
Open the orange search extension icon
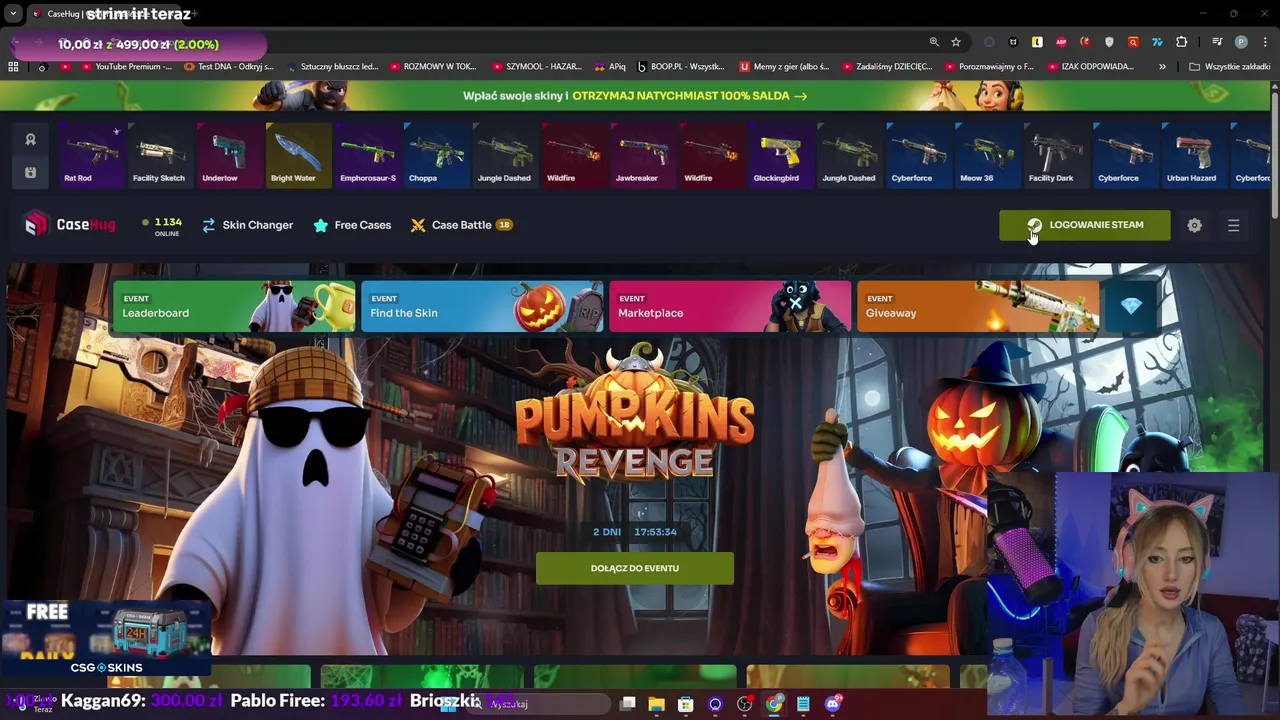click(x=1133, y=42)
